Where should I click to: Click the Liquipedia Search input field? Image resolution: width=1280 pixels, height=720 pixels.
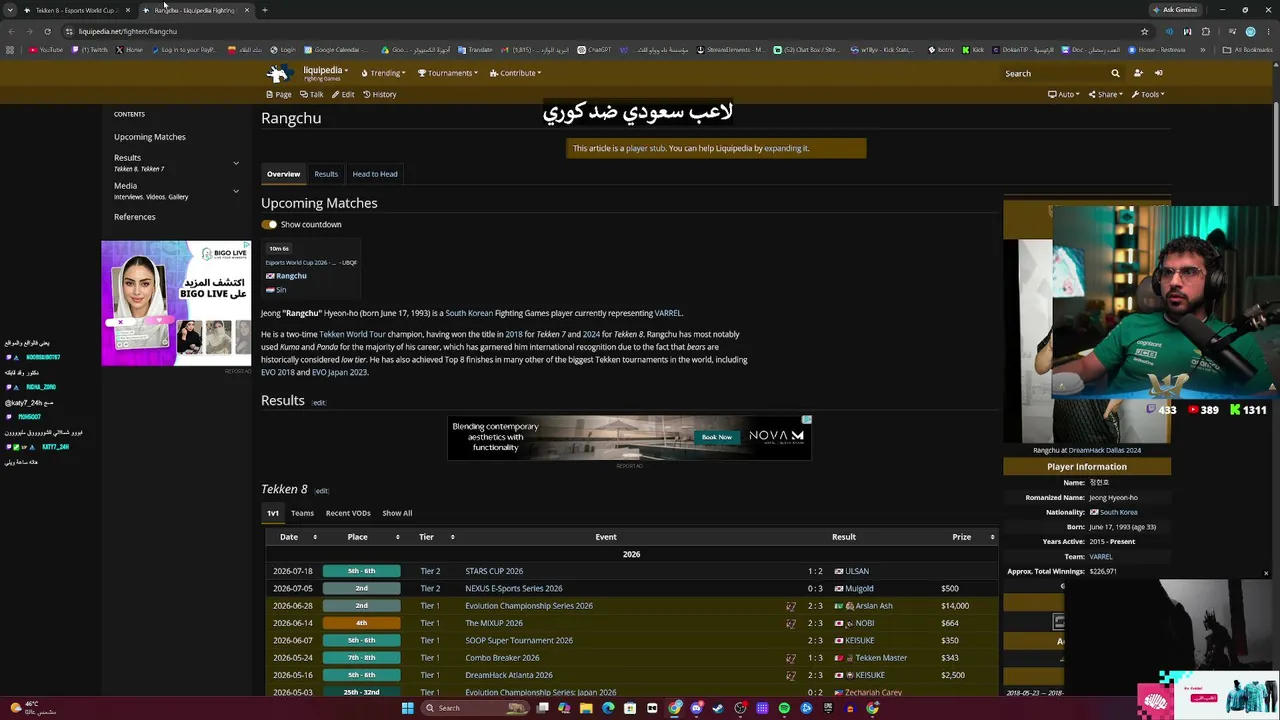tap(1055, 73)
